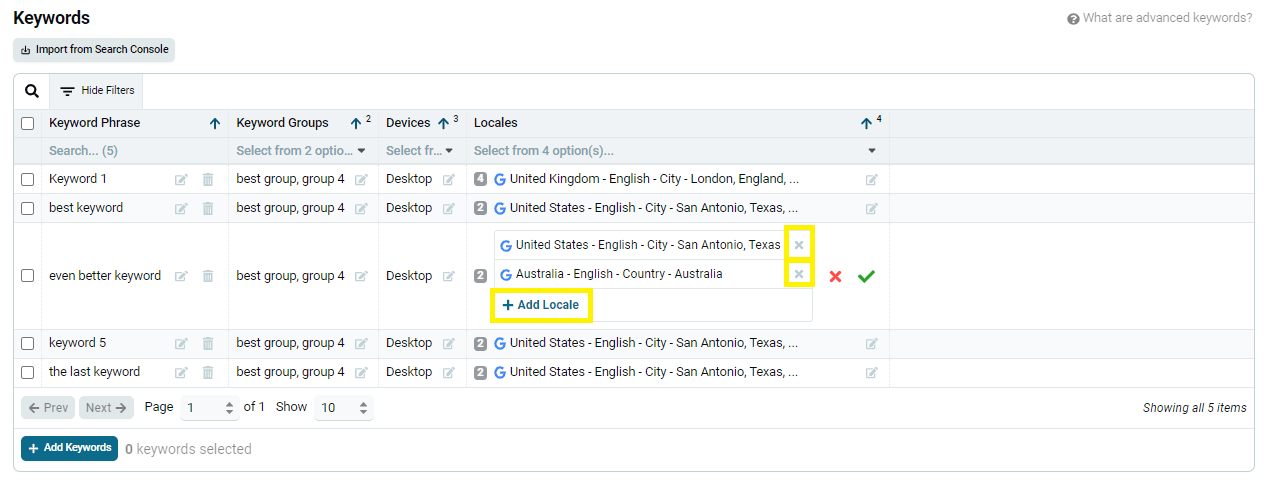Image resolution: width=1268 pixels, height=488 pixels.
Task: Sort by Locales column arrow
Action: pos(867,124)
